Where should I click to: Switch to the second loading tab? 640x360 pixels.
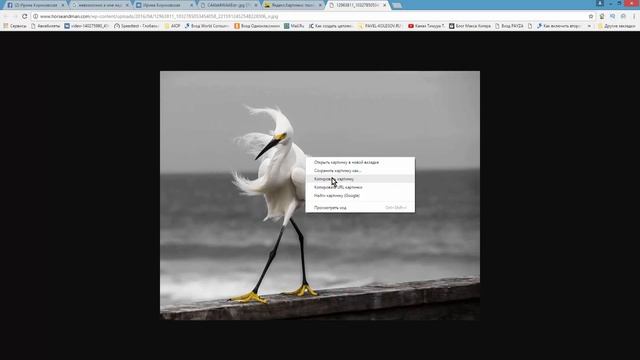(x=100, y=5)
